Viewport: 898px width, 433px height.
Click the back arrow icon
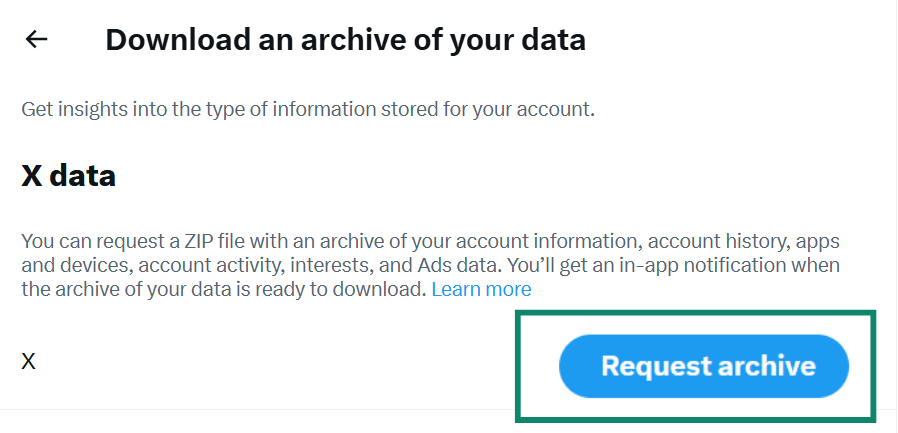tap(37, 40)
